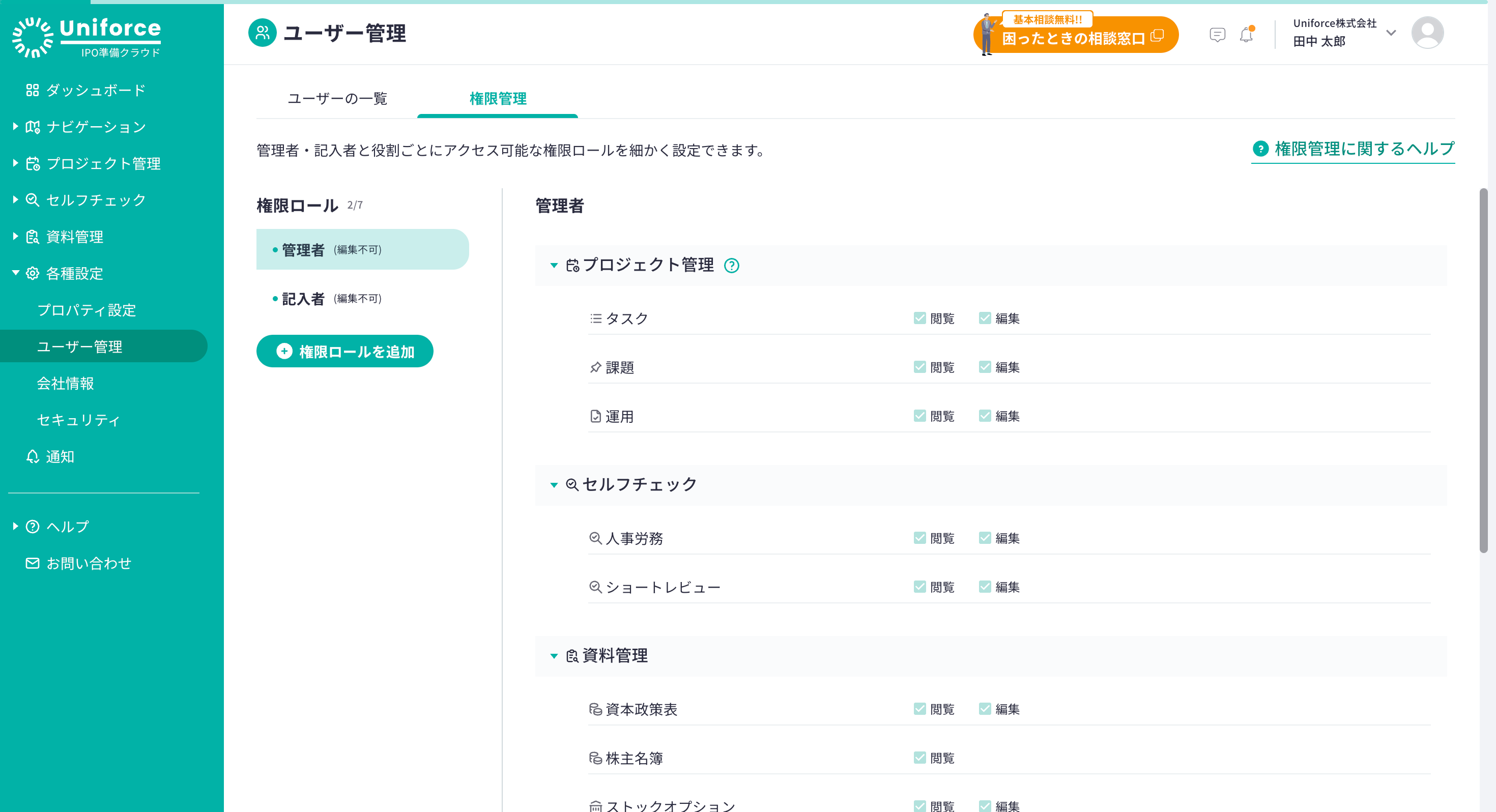The height and width of the screenshot is (812, 1496).
Task: Select the 記入者 permission role
Action: point(304,299)
